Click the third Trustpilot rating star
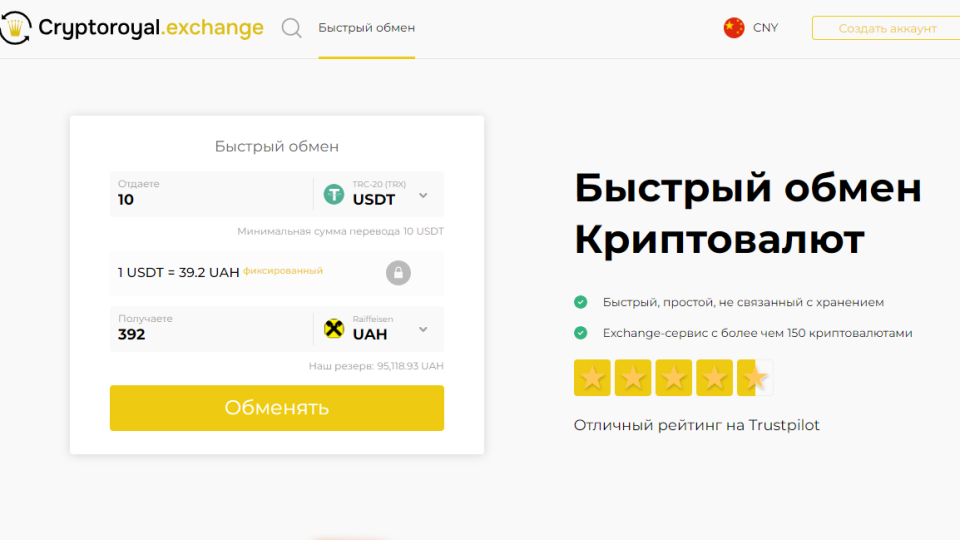Image resolution: width=960 pixels, height=540 pixels. click(x=674, y=378)
